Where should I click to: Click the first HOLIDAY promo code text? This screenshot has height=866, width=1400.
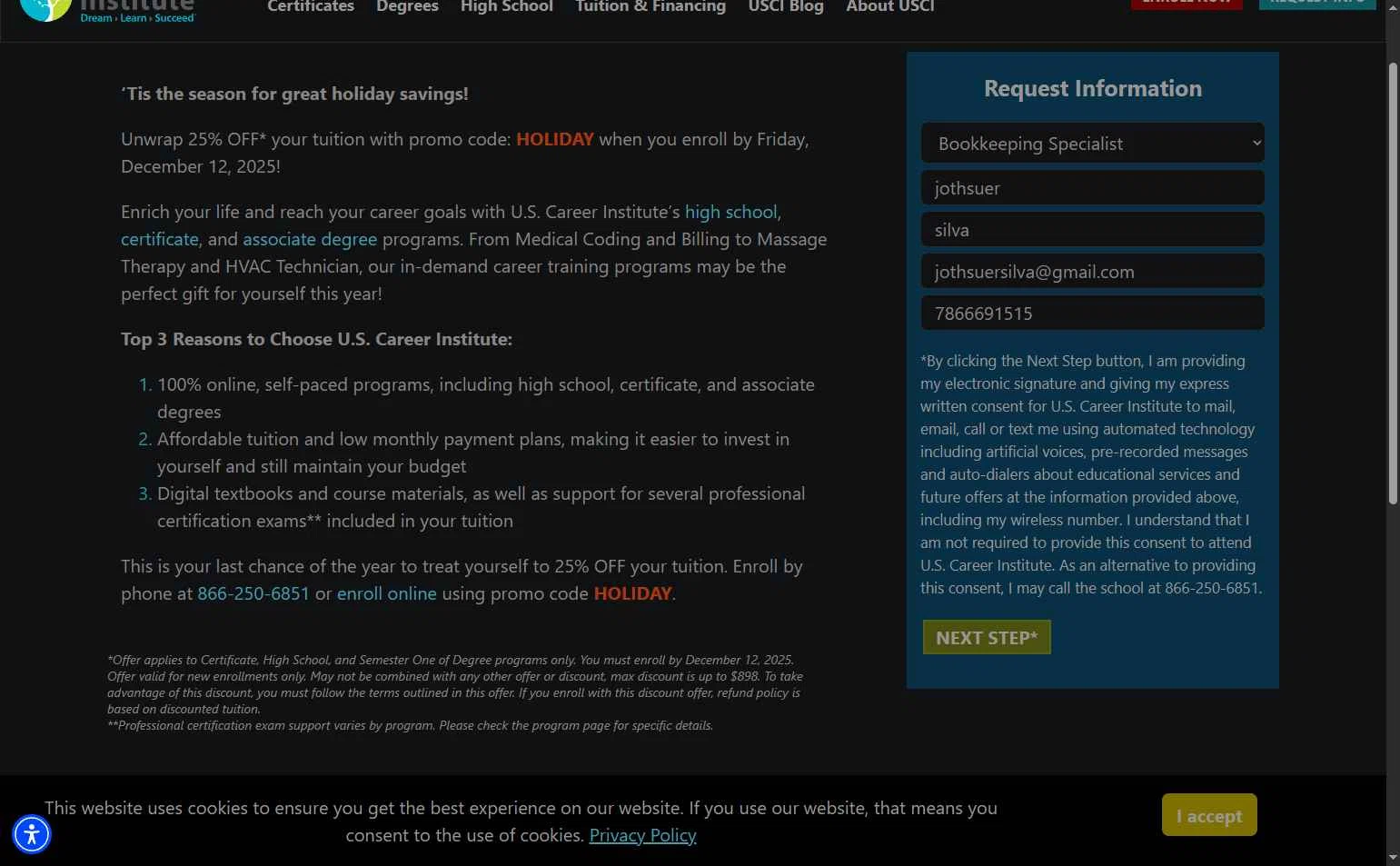tap(555, 139)
